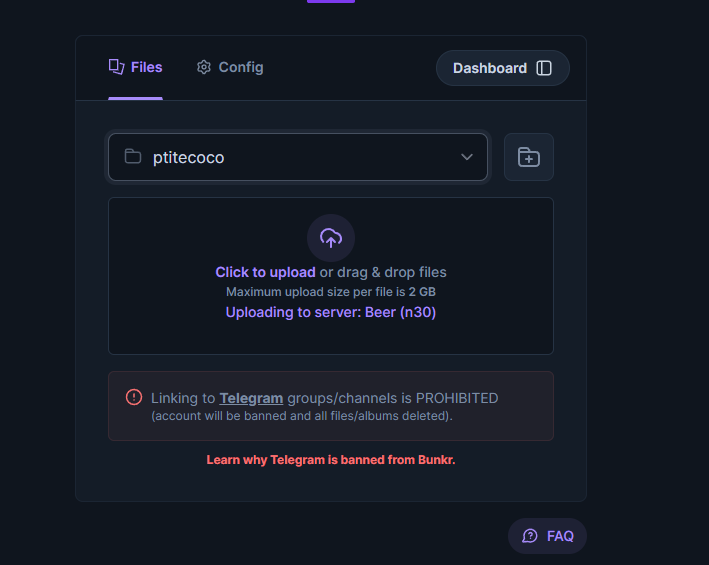Viewport: 709px width, 565px height.
Task: Switch to the Files tab
Action: [x=135, y=67]
